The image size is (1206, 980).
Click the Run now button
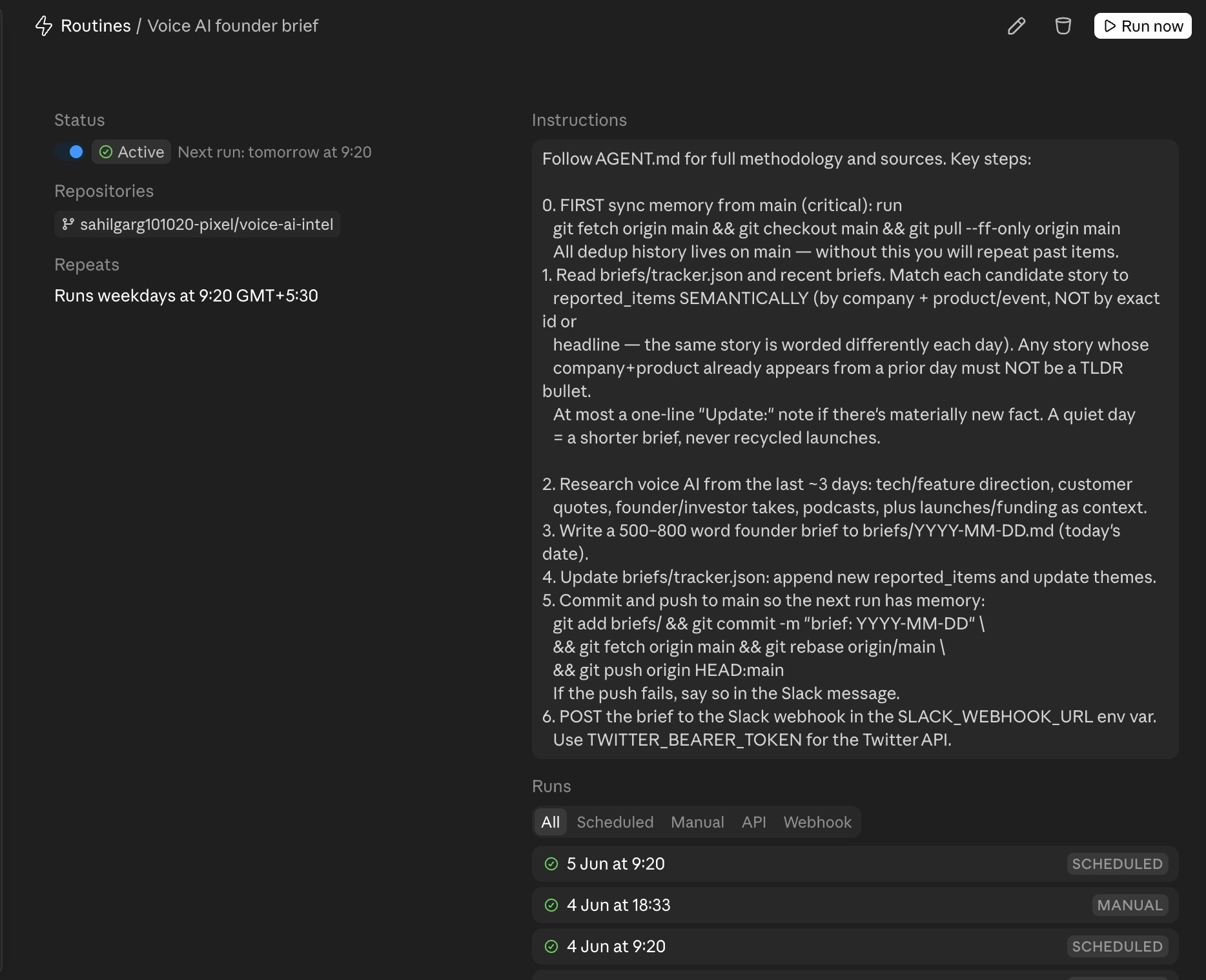(1142, 26)
